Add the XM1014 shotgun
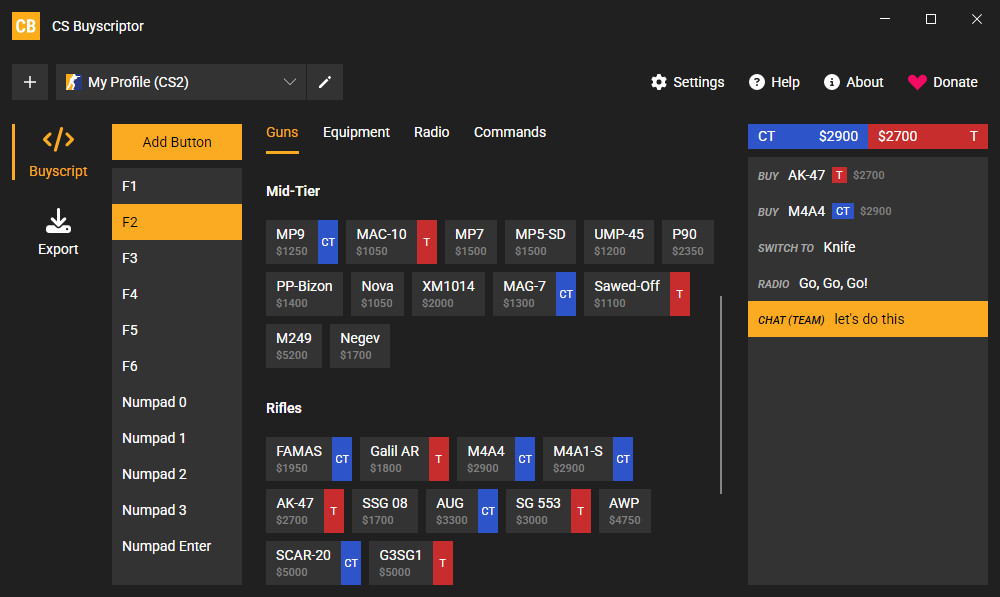1000x597 pixels. 448,294
